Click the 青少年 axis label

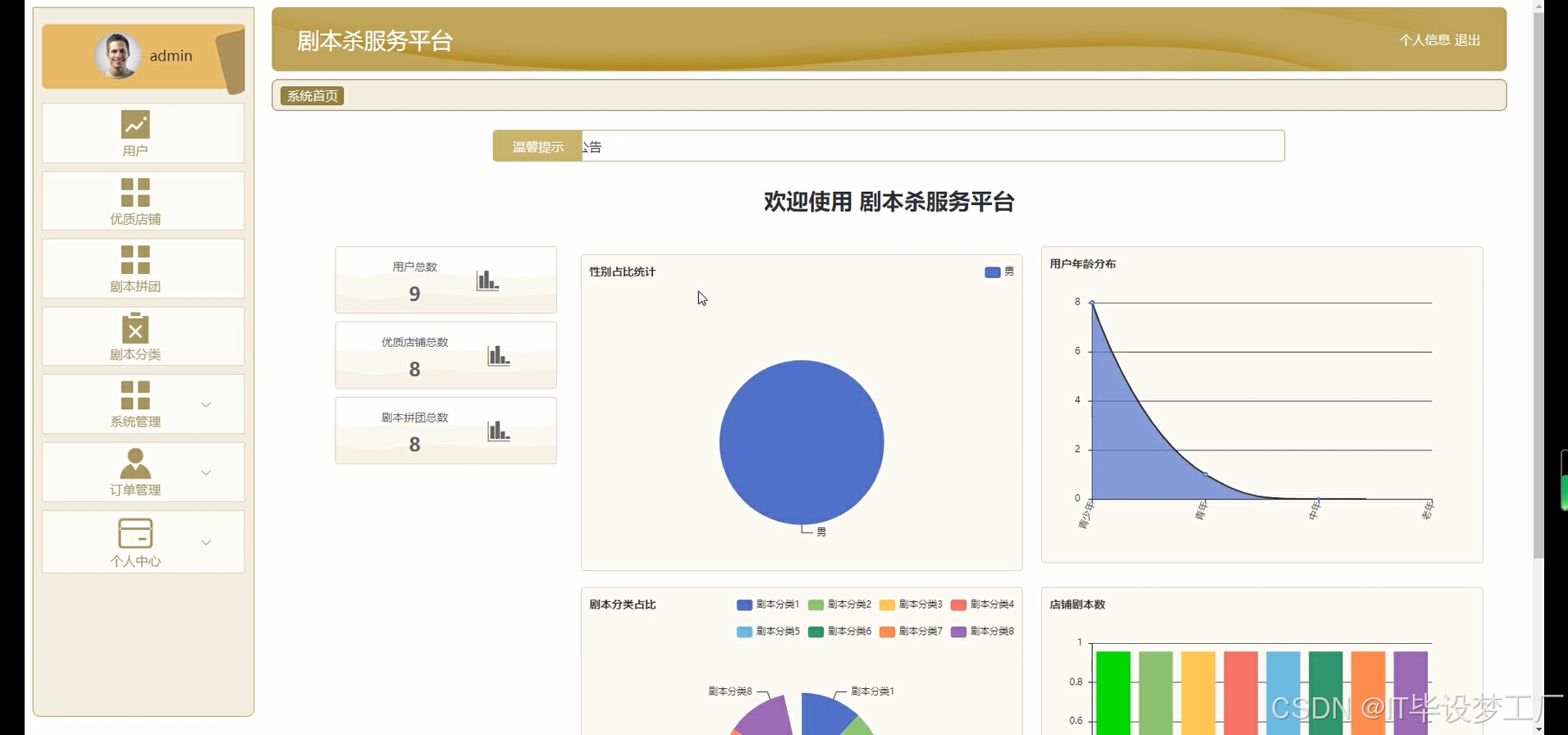pos(1086,514)
